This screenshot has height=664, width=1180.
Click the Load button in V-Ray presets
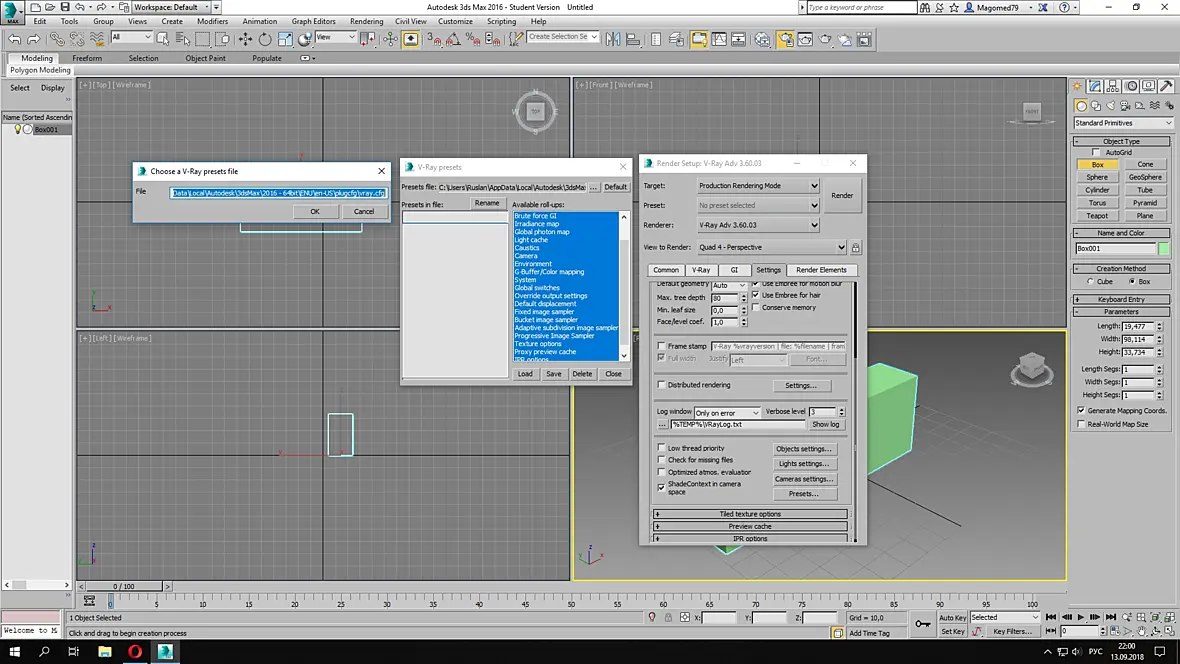(x=525, y=373)
